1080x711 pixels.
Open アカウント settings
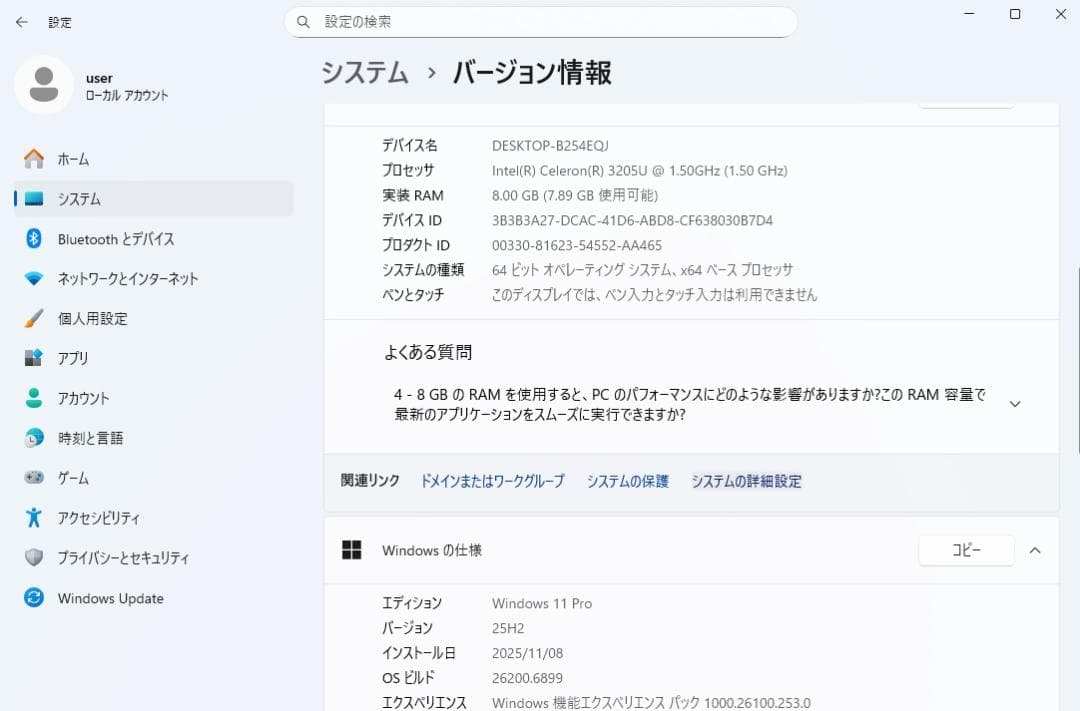coord(154,398)
